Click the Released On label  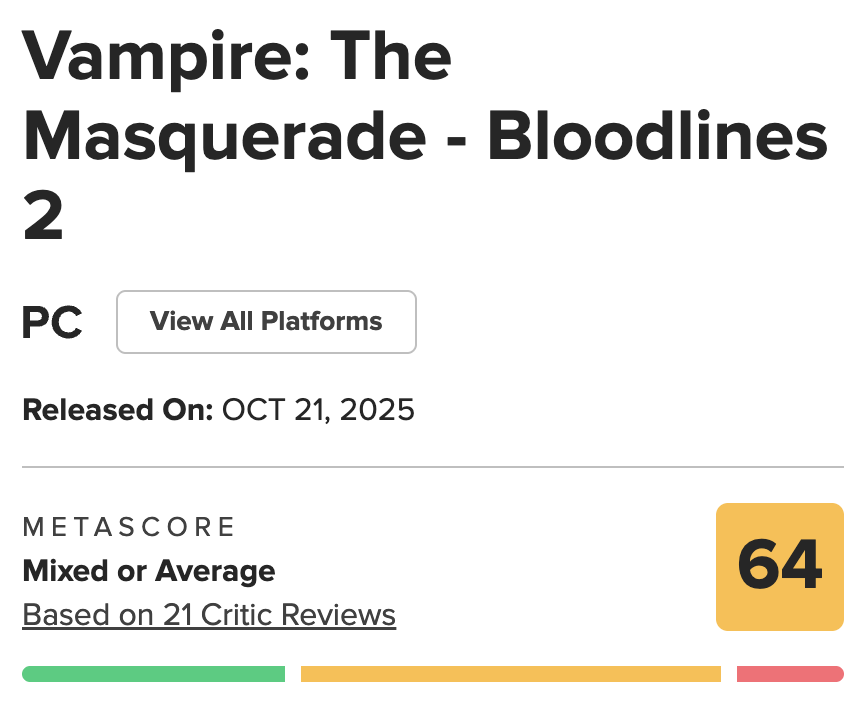[117, 410]
